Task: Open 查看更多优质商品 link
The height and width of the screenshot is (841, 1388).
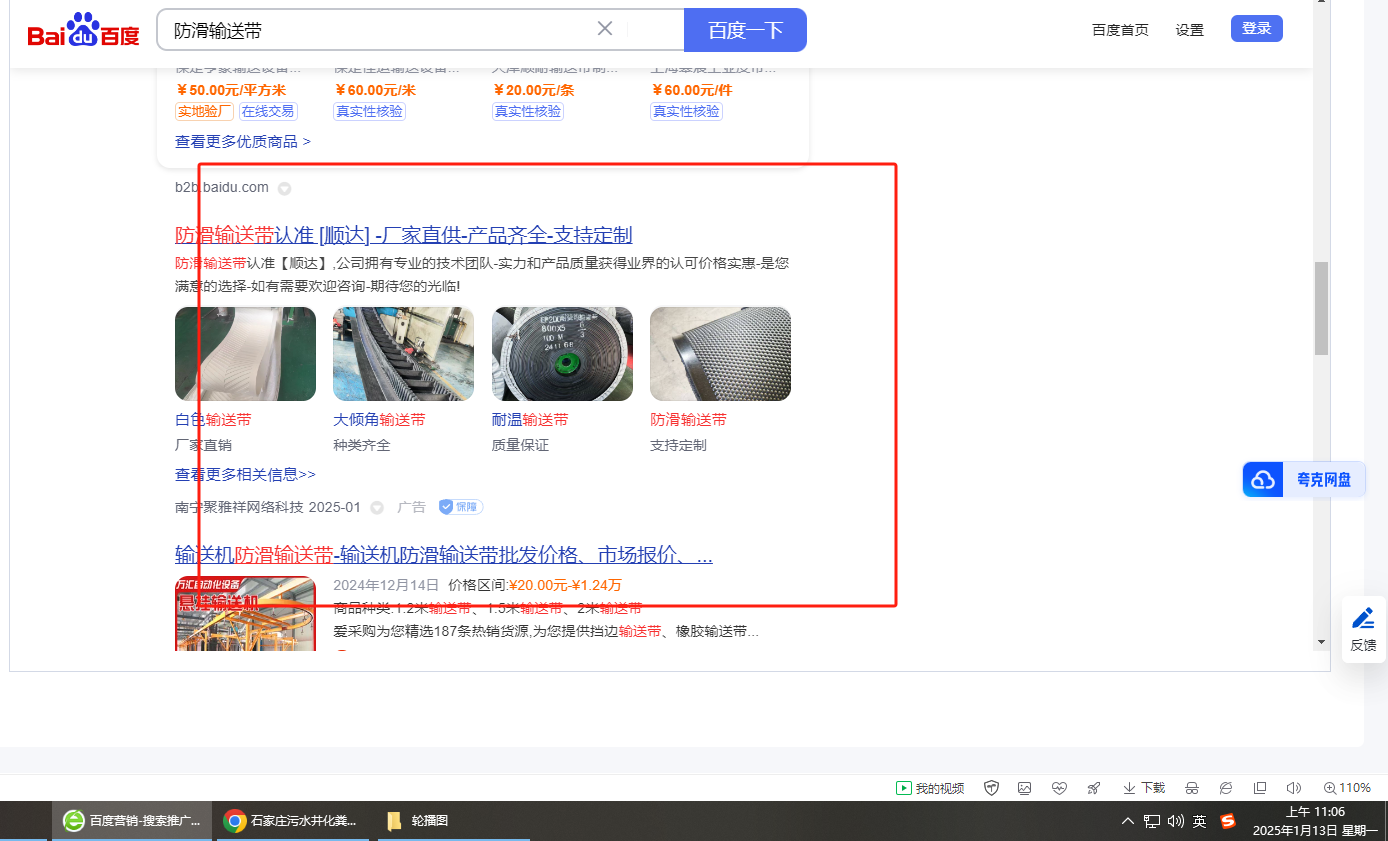Action: click(x=243, y=142)
